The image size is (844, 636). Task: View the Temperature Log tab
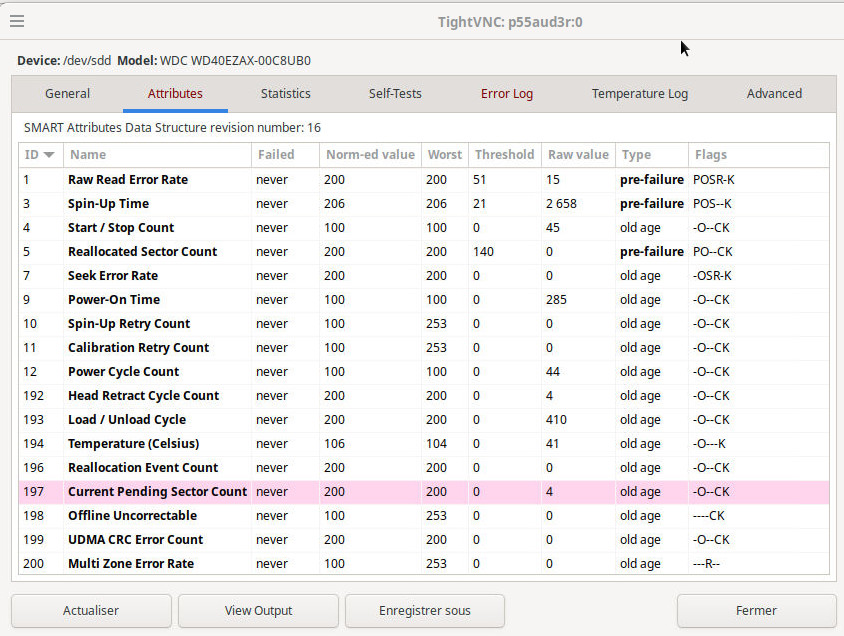pyautogui.click(x=639, y=94)
